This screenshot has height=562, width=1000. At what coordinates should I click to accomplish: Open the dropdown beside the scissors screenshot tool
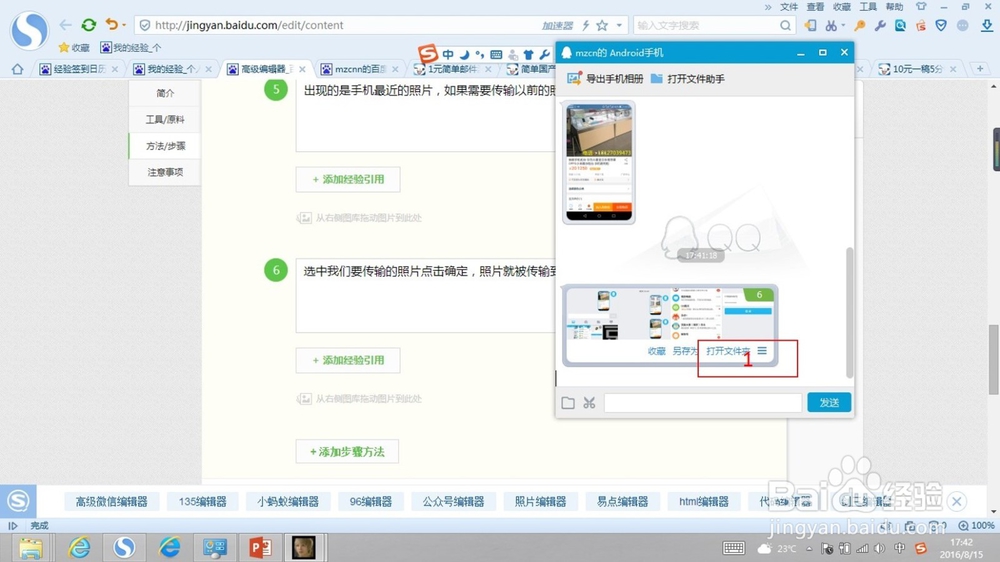[843, 25]
